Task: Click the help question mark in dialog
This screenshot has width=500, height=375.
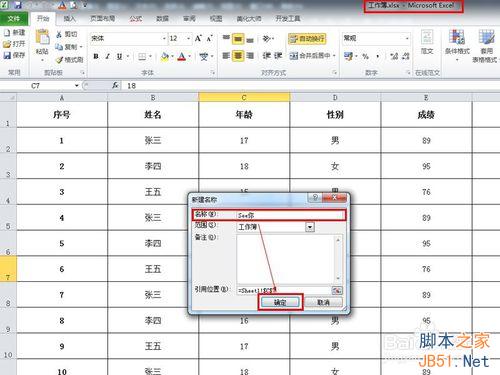Action: 315,197
